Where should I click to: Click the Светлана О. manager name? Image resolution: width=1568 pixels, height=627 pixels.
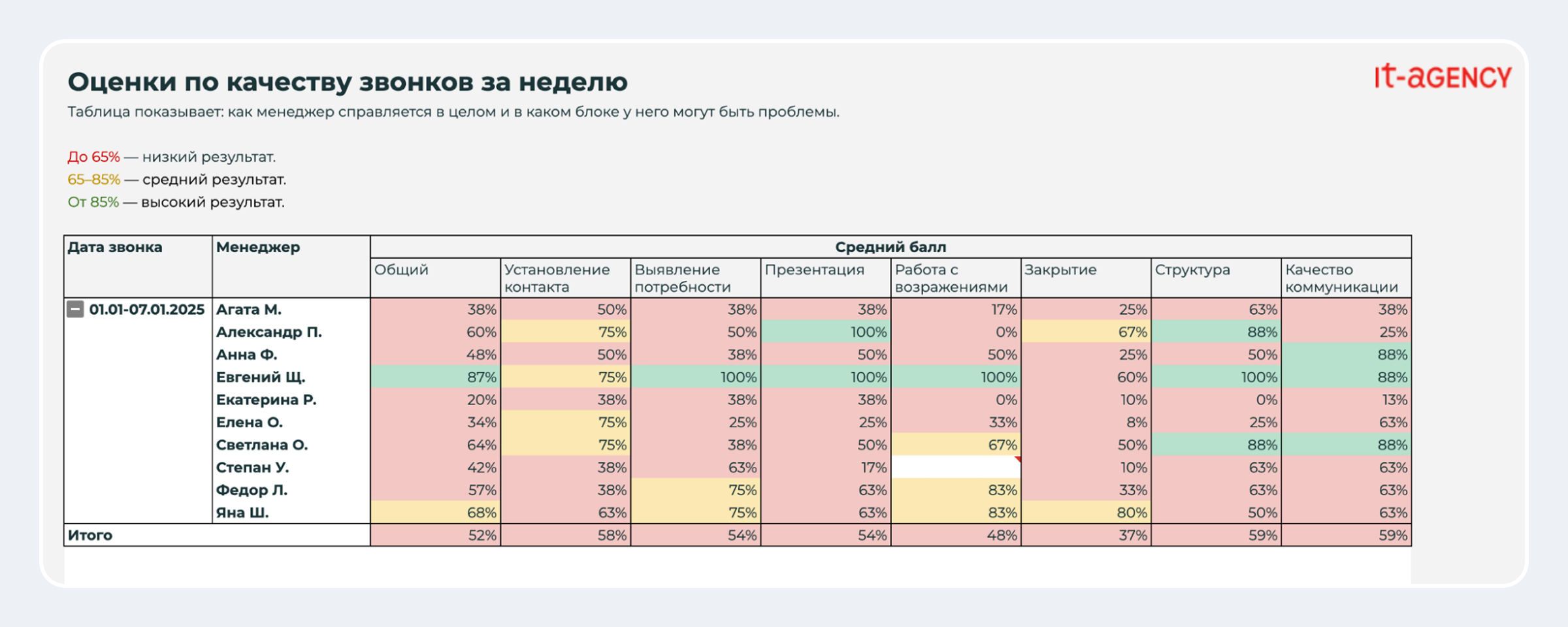click(x=262, y=445)
